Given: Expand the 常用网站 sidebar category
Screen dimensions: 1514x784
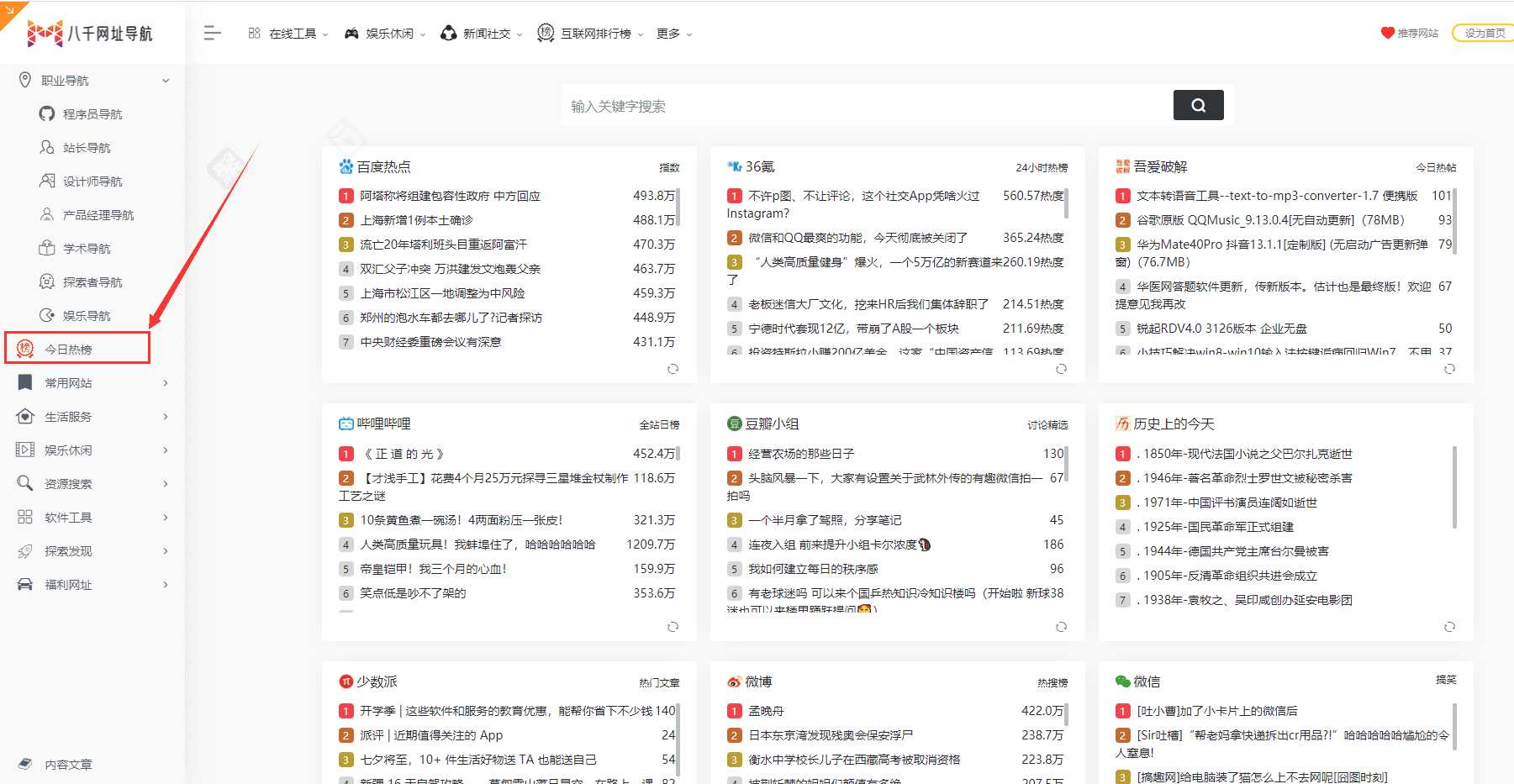Looking at the screenshot, I should coord(166,383).
